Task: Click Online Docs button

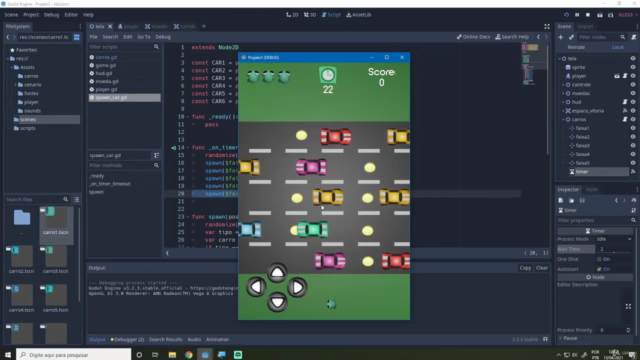Action: [473, 37]
